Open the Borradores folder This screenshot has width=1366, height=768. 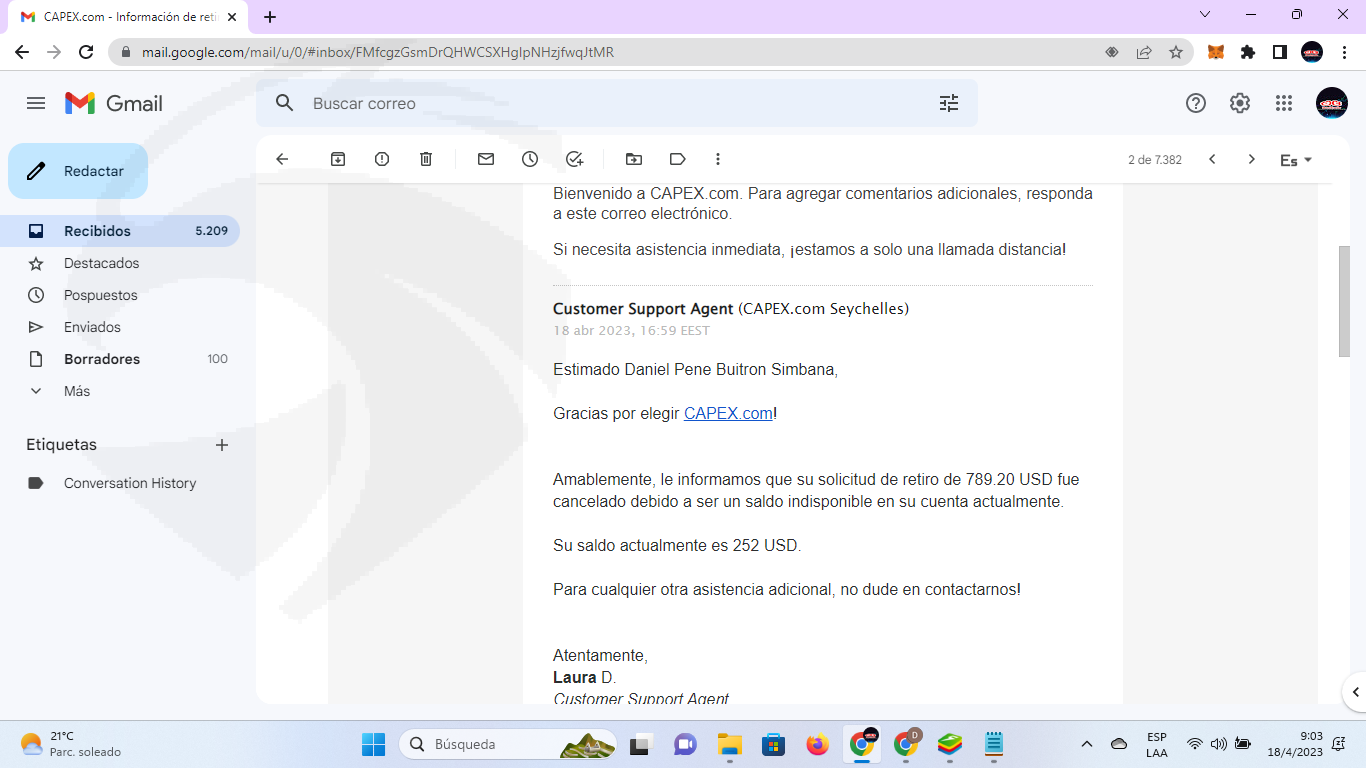pyautogui.click(x=120, y=359)
